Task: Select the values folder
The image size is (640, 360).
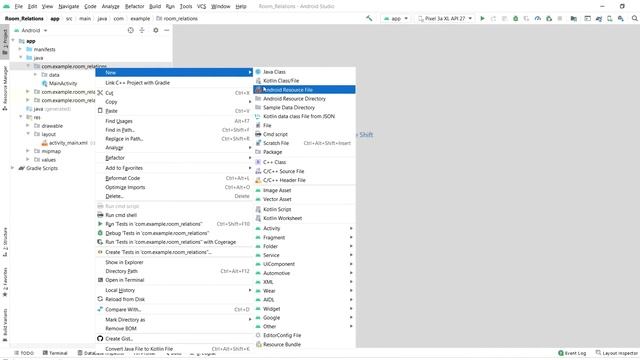Action: pyautogui.click(x=45, y=160)
